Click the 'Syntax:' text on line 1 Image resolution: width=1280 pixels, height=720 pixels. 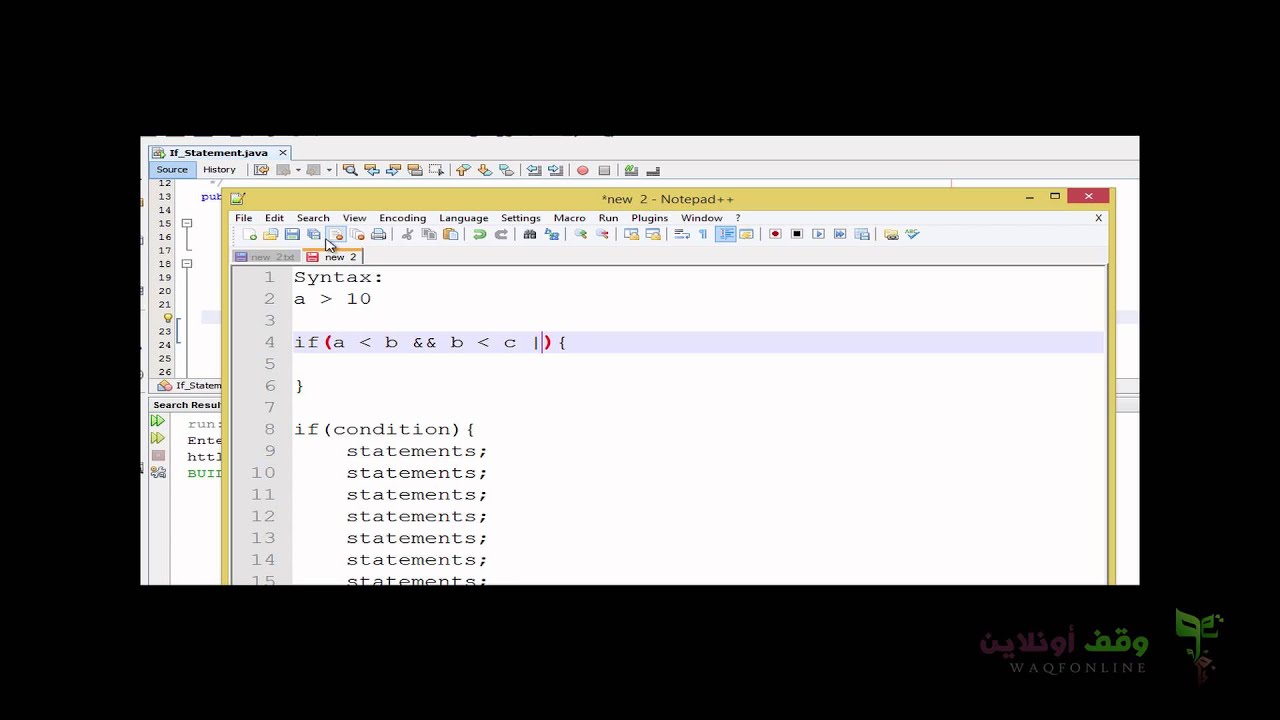[338, 277]
